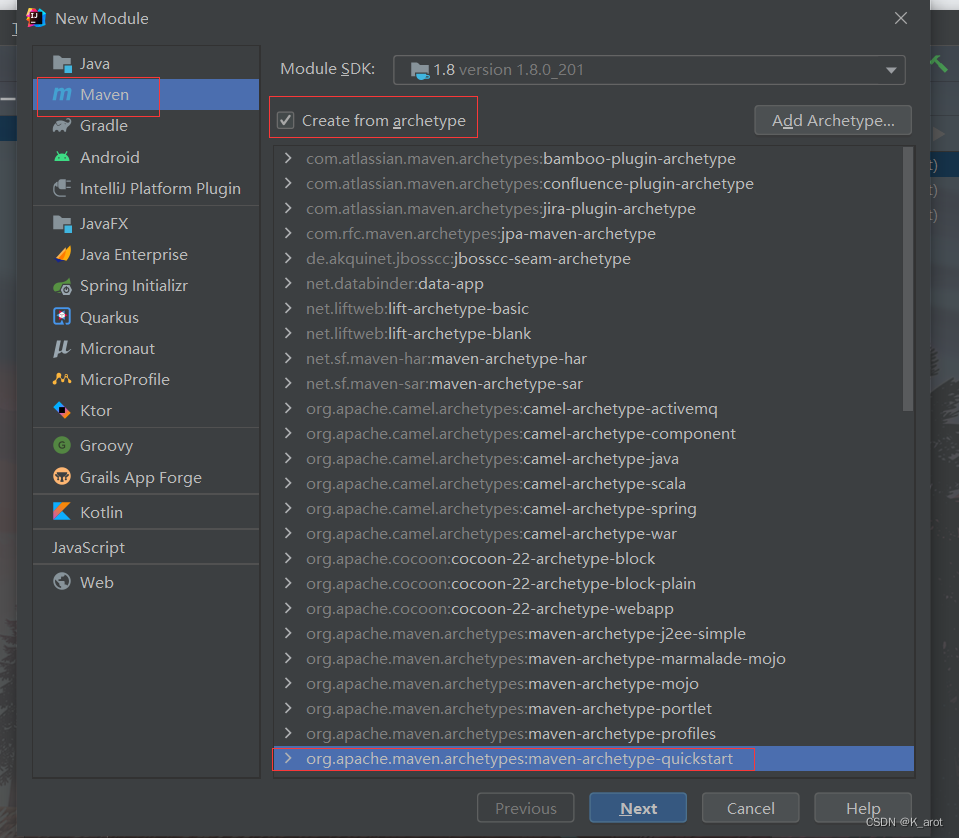Click the Ktor icon
This screenshot has width=959, height=838.
62,410
